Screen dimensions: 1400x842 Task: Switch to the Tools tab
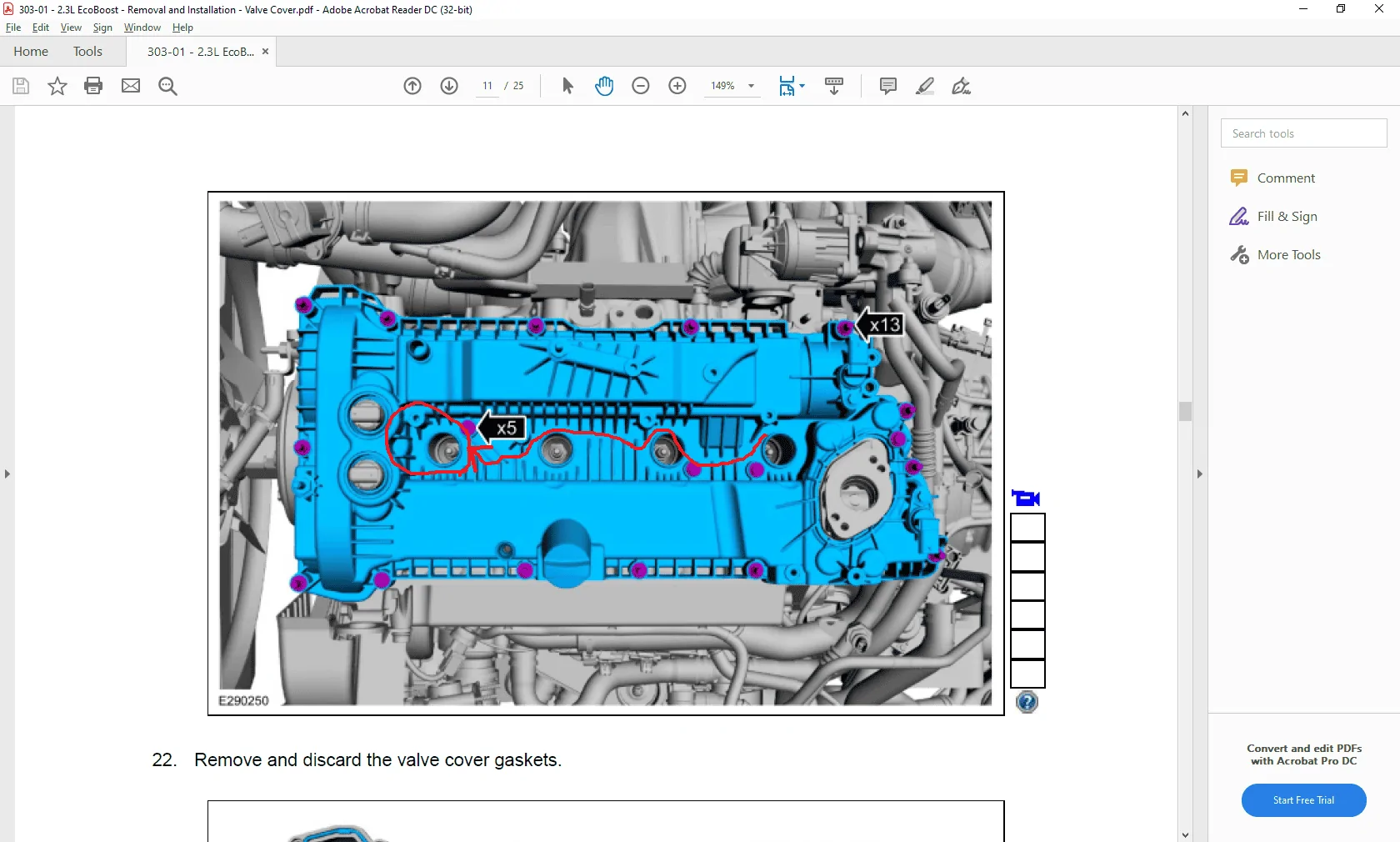(x=87, y=52)
